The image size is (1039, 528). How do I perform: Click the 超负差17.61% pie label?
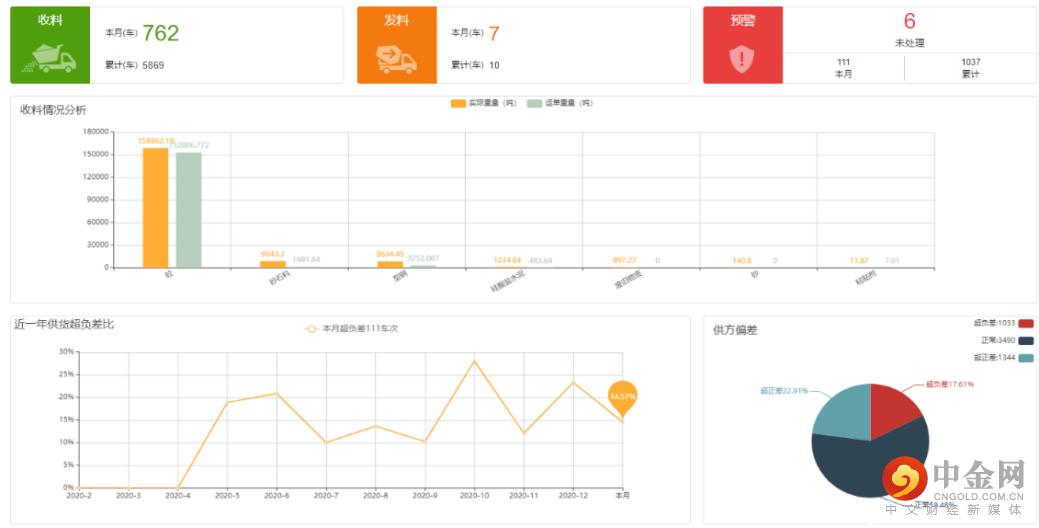950,384
